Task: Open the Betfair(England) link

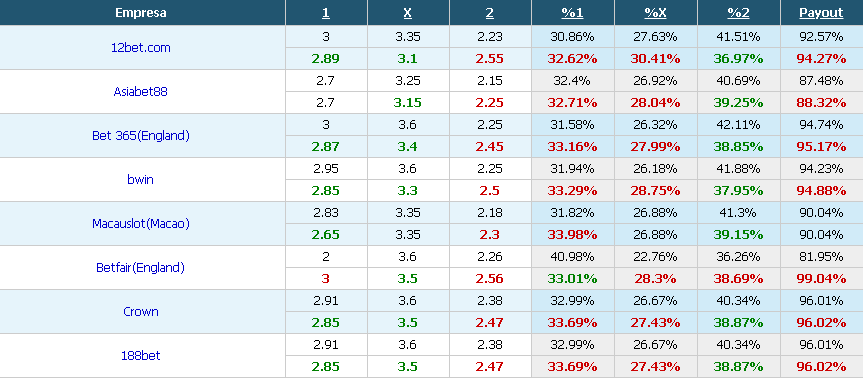Action: point(140,267)
